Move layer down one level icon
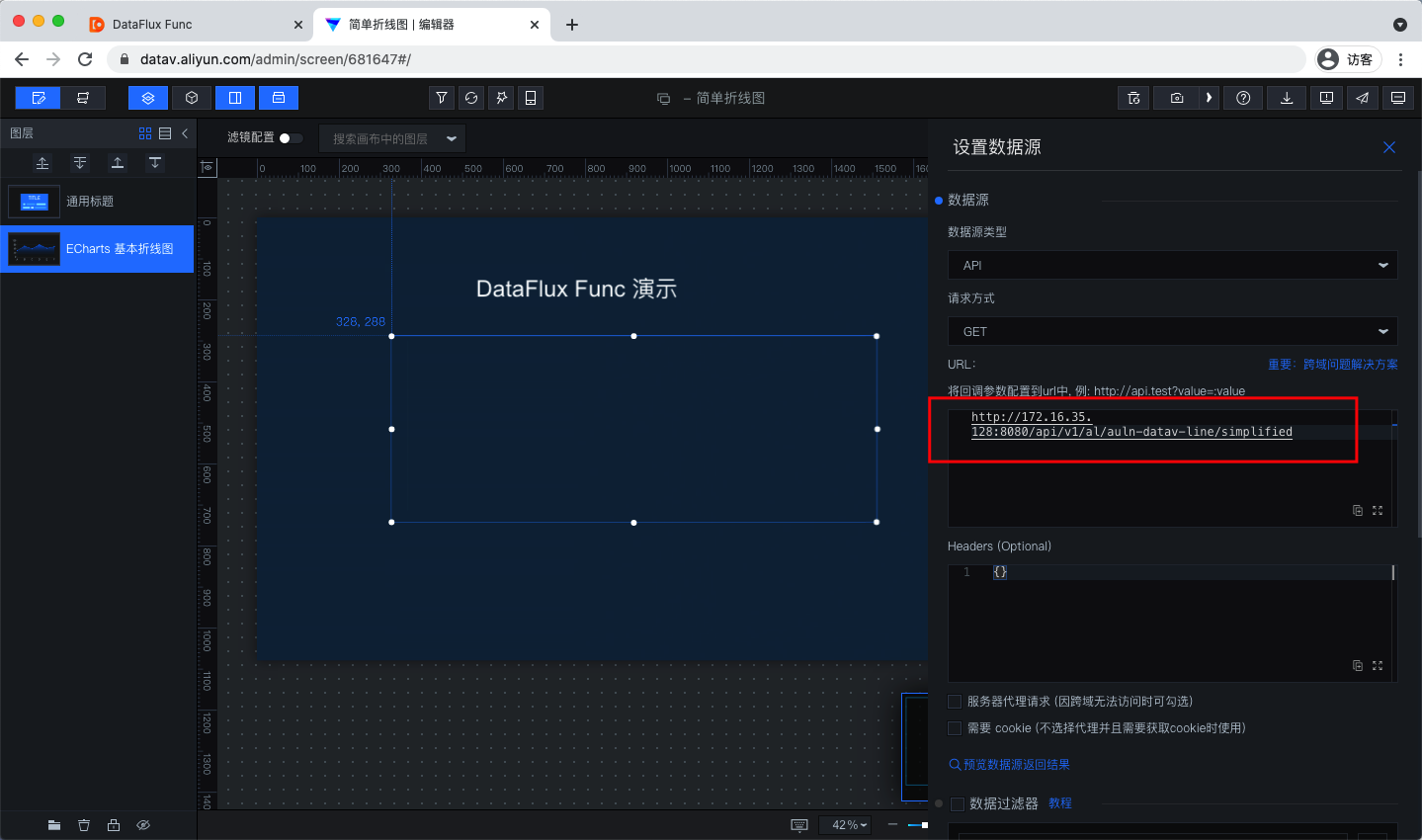The width and height of the screenshot is (1422, 840). coord(80,163)
